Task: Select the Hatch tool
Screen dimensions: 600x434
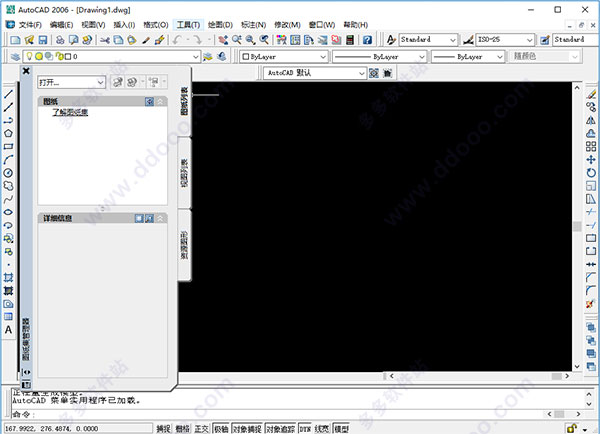Action: click(8, 277)
